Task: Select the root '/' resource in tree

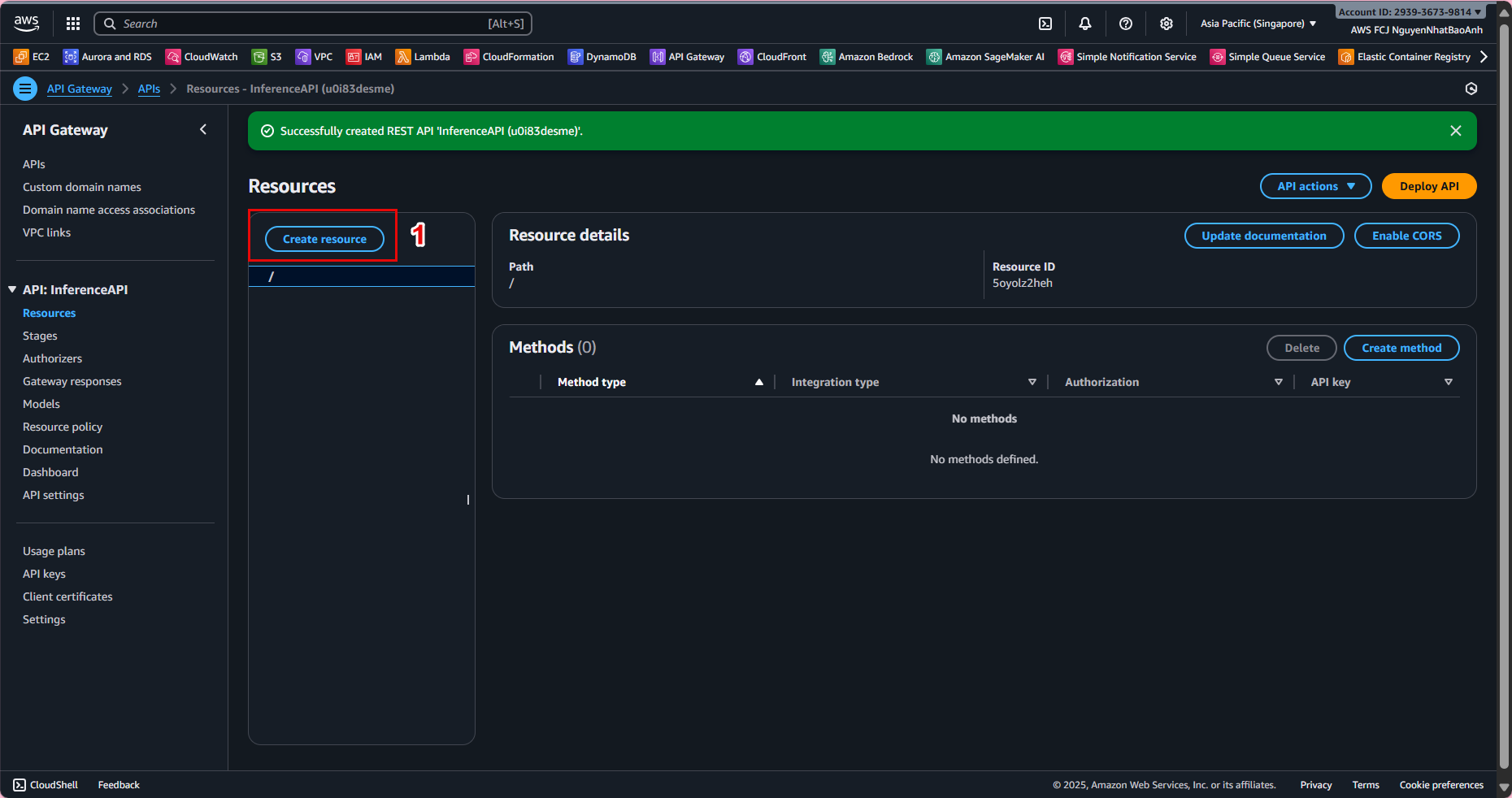Action: (362, 276)
